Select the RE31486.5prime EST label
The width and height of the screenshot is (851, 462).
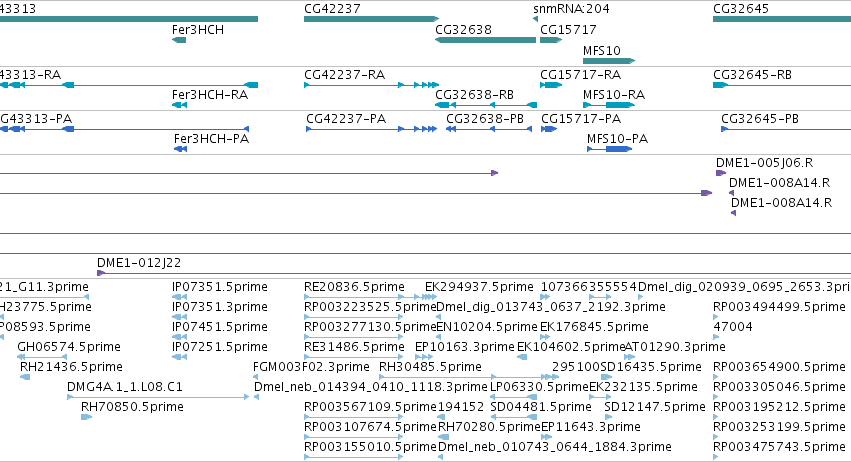pyautogui.click(x=354, y=346)
